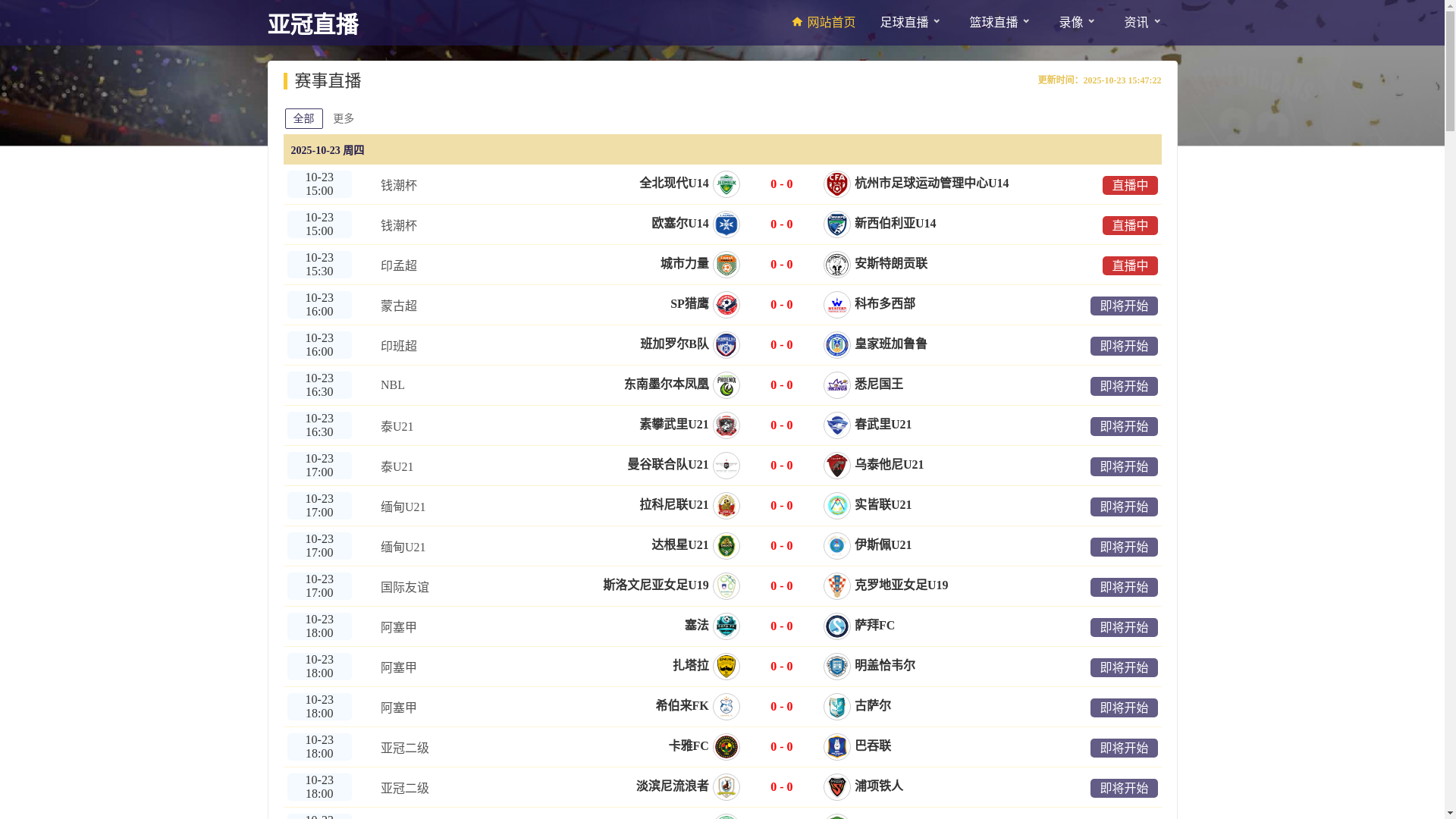
Task: Select the 全部 filter tab
Action: click(303, 118)
